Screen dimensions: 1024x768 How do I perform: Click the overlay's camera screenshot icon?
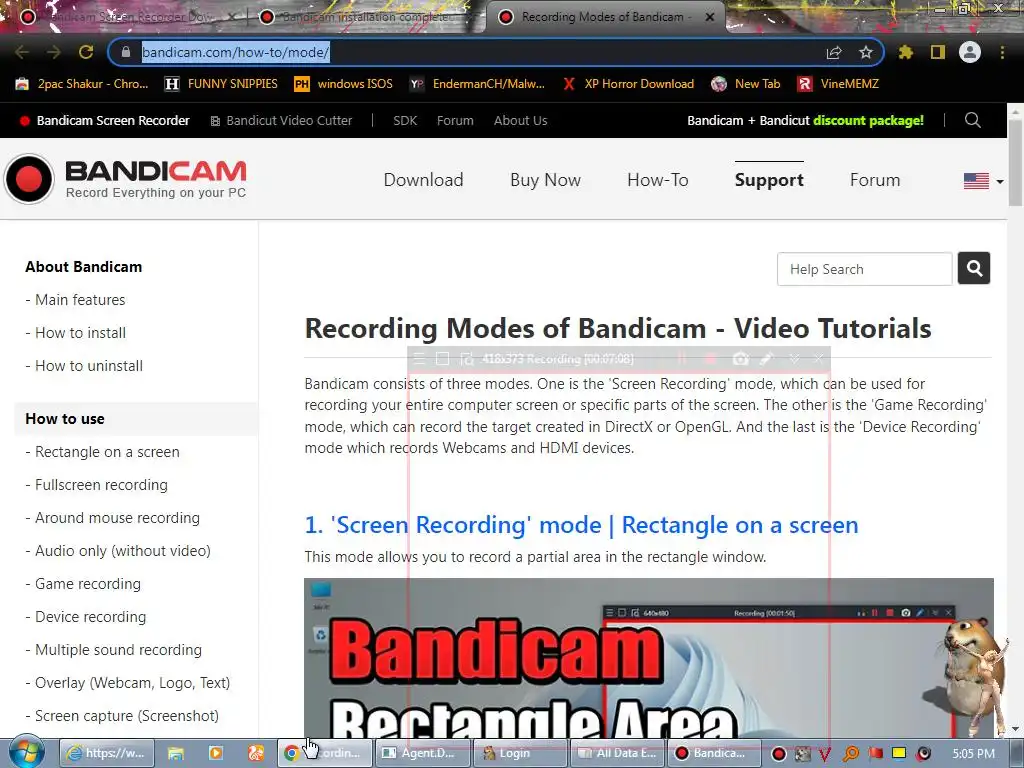point(740,359)
